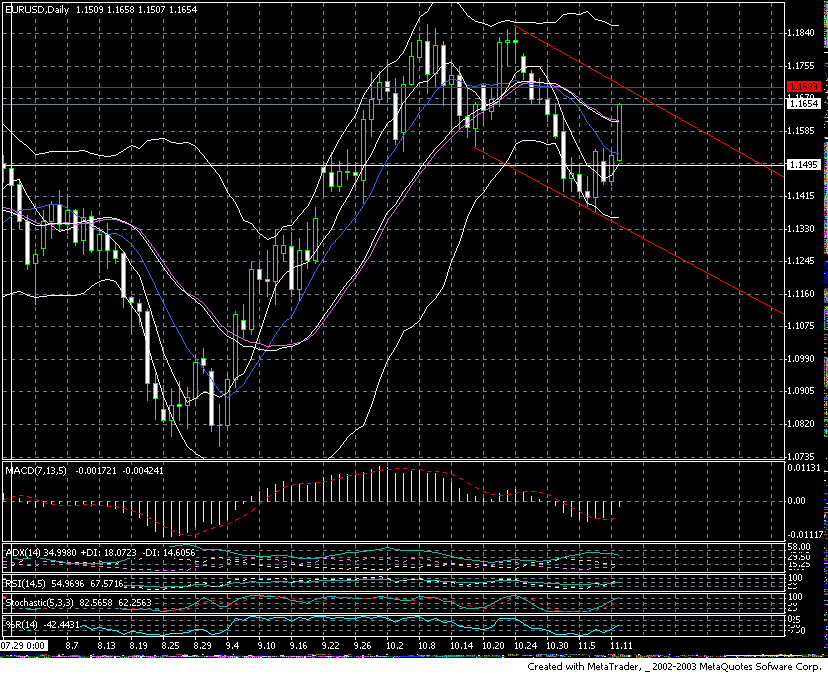Click the 10.14 date on time axis
Screen dimensions: 828x674
point(461,645)
